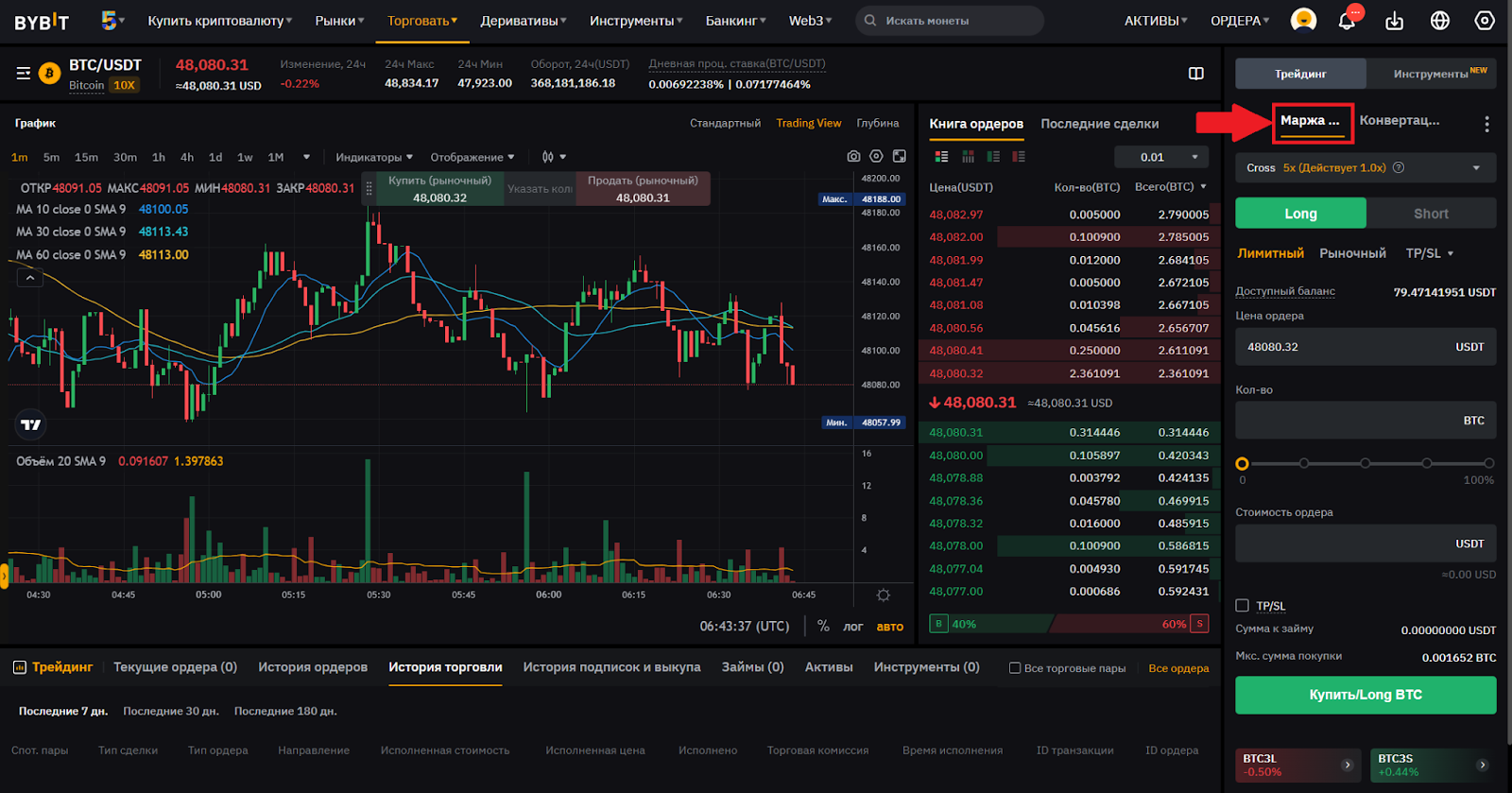Open language globe selector

click(1439, 21)
